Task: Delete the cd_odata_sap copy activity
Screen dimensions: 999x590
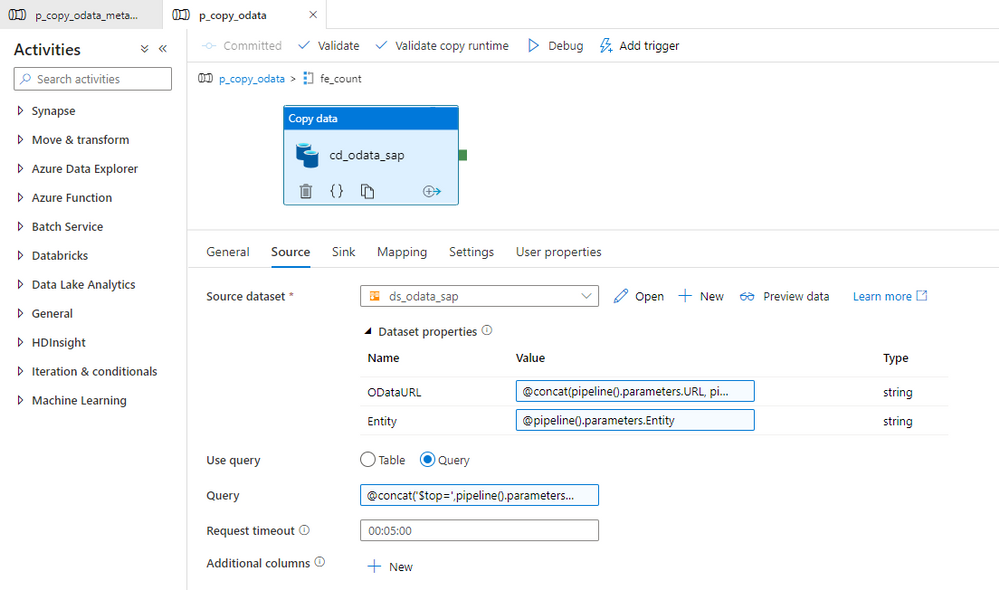Action: [x=306, y=191]
